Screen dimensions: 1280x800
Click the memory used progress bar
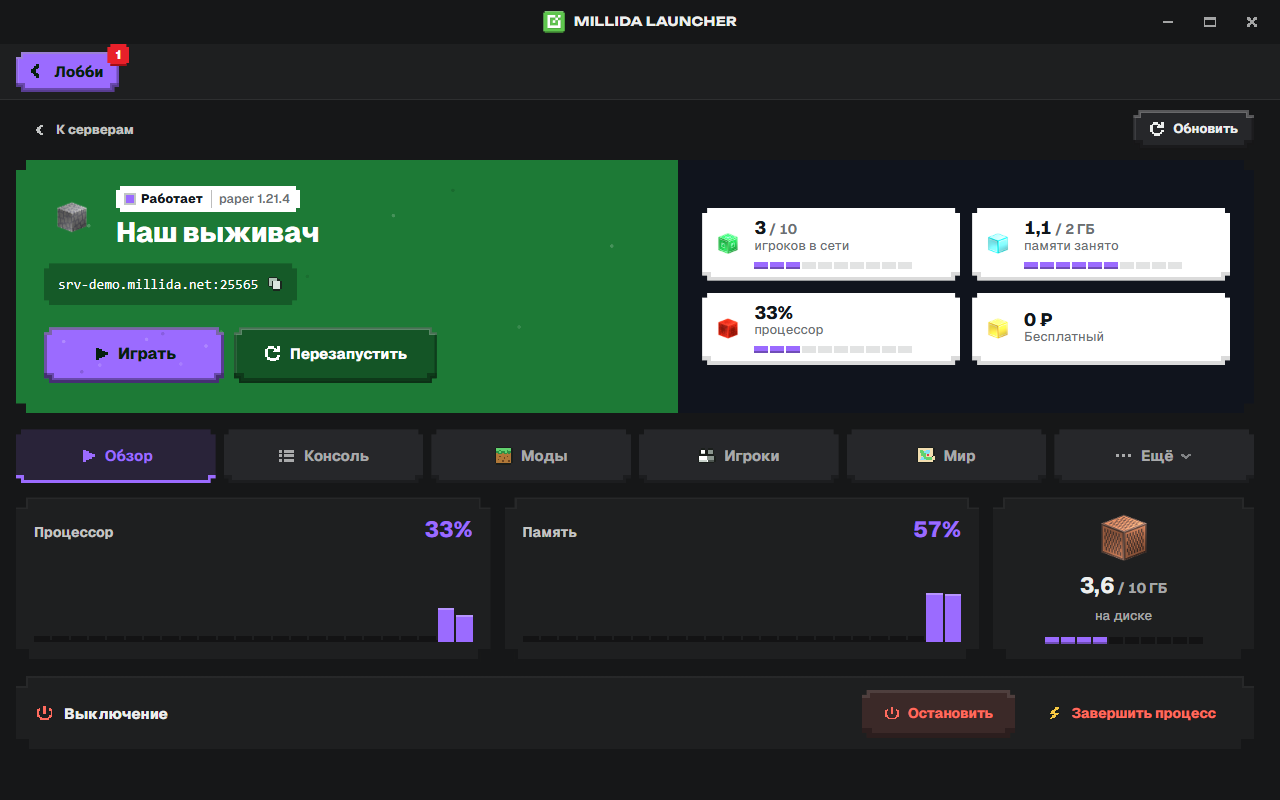[x=1103, y=266]
